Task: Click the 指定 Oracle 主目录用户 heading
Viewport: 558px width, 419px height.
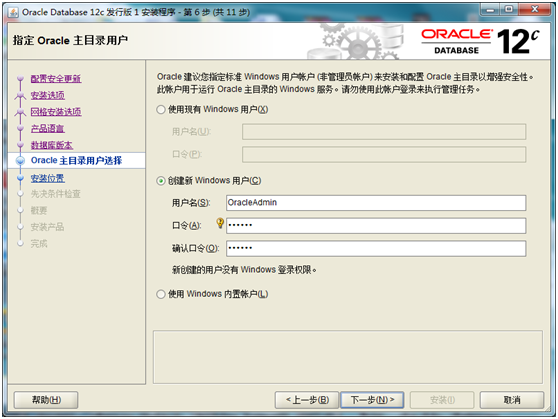Action: (x=70, y=40)
